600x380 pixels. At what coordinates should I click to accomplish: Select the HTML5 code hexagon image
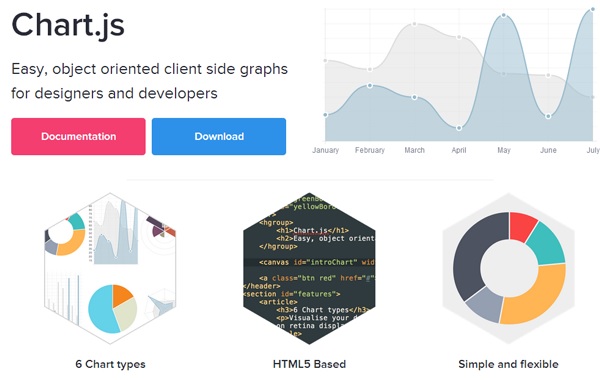tap(309, 269)
